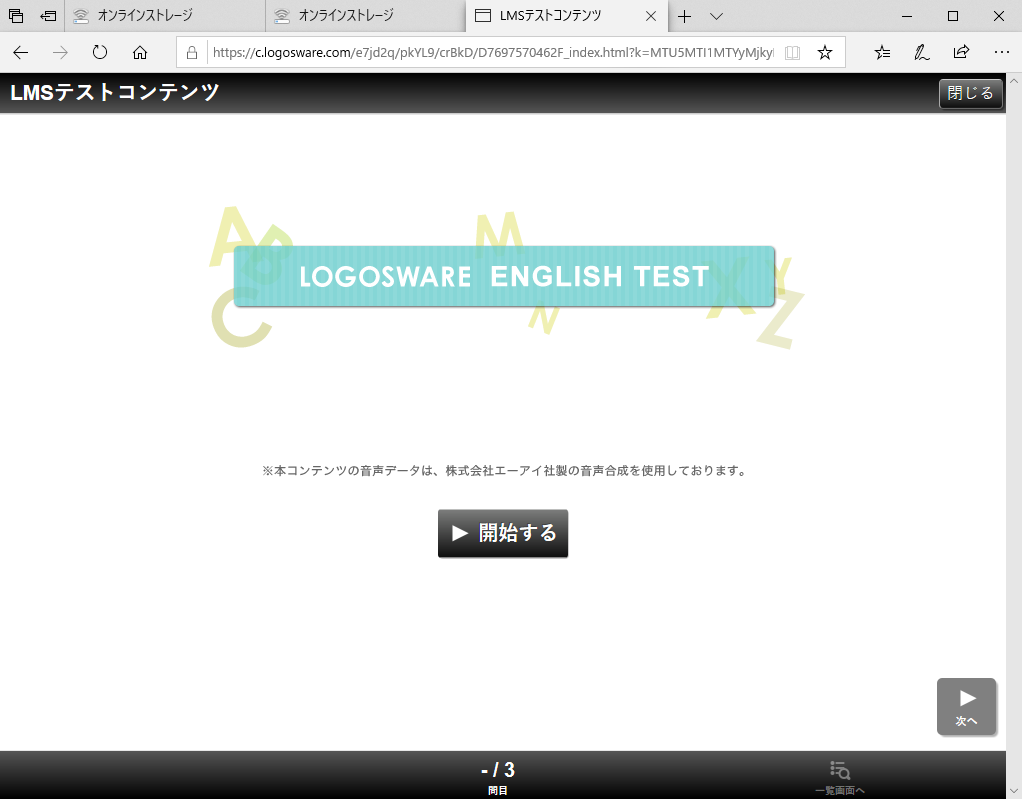Click the browser forward arrow

pyautogui.click(x=60, y=52)
